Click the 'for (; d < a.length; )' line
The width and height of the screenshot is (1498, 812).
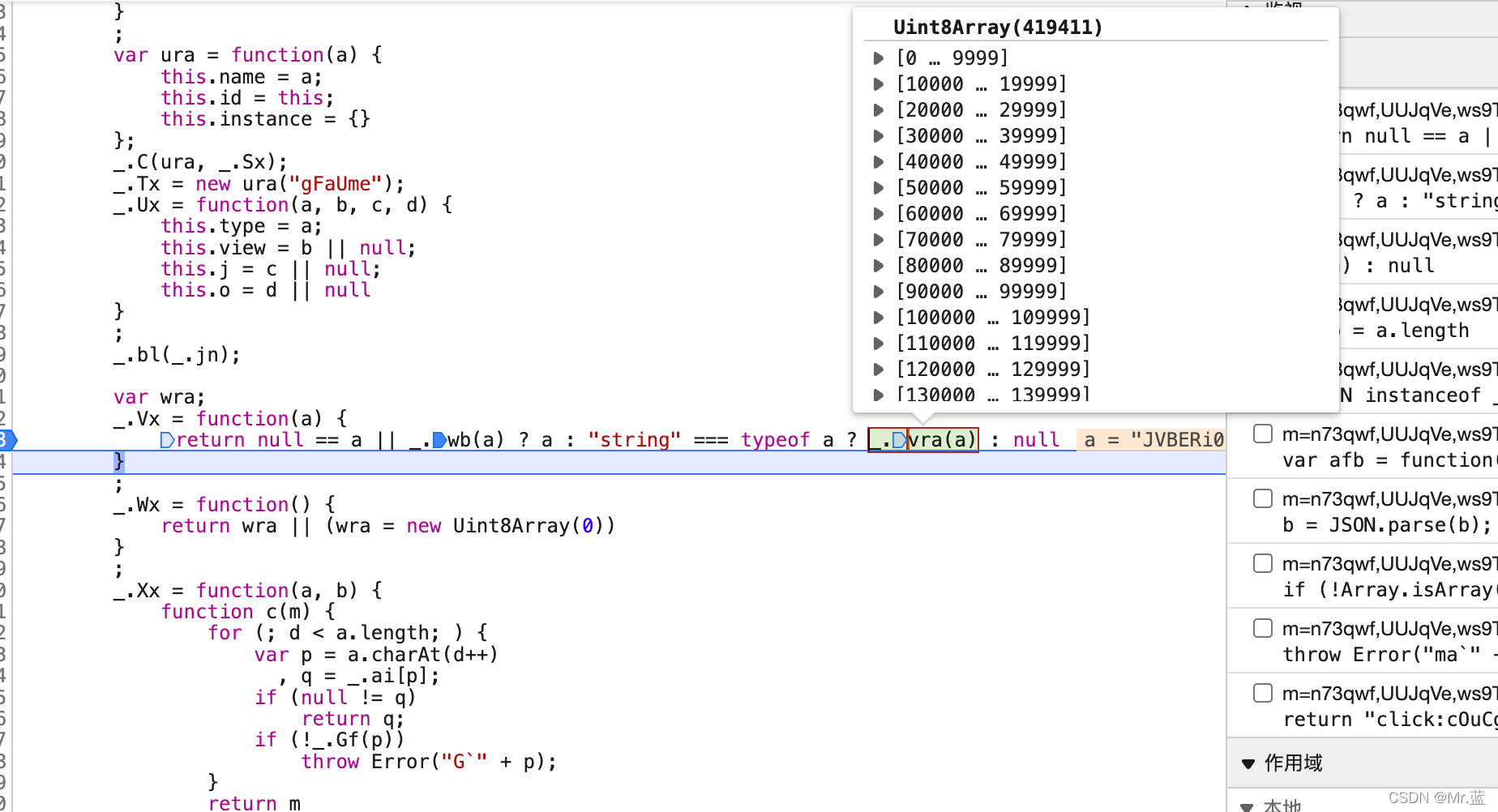pos(348,633)
